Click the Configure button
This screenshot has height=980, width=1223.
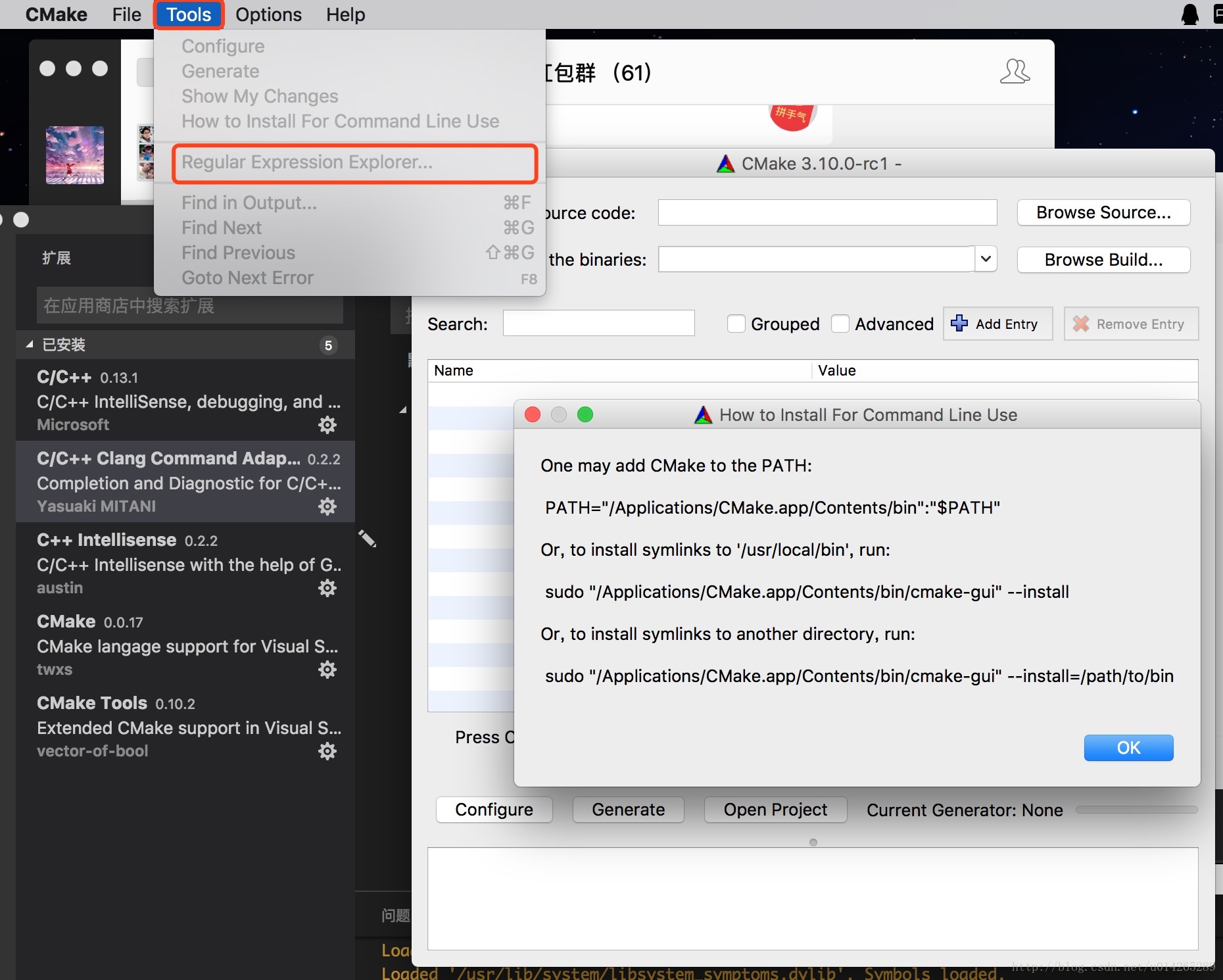click(x=494, y=810)
